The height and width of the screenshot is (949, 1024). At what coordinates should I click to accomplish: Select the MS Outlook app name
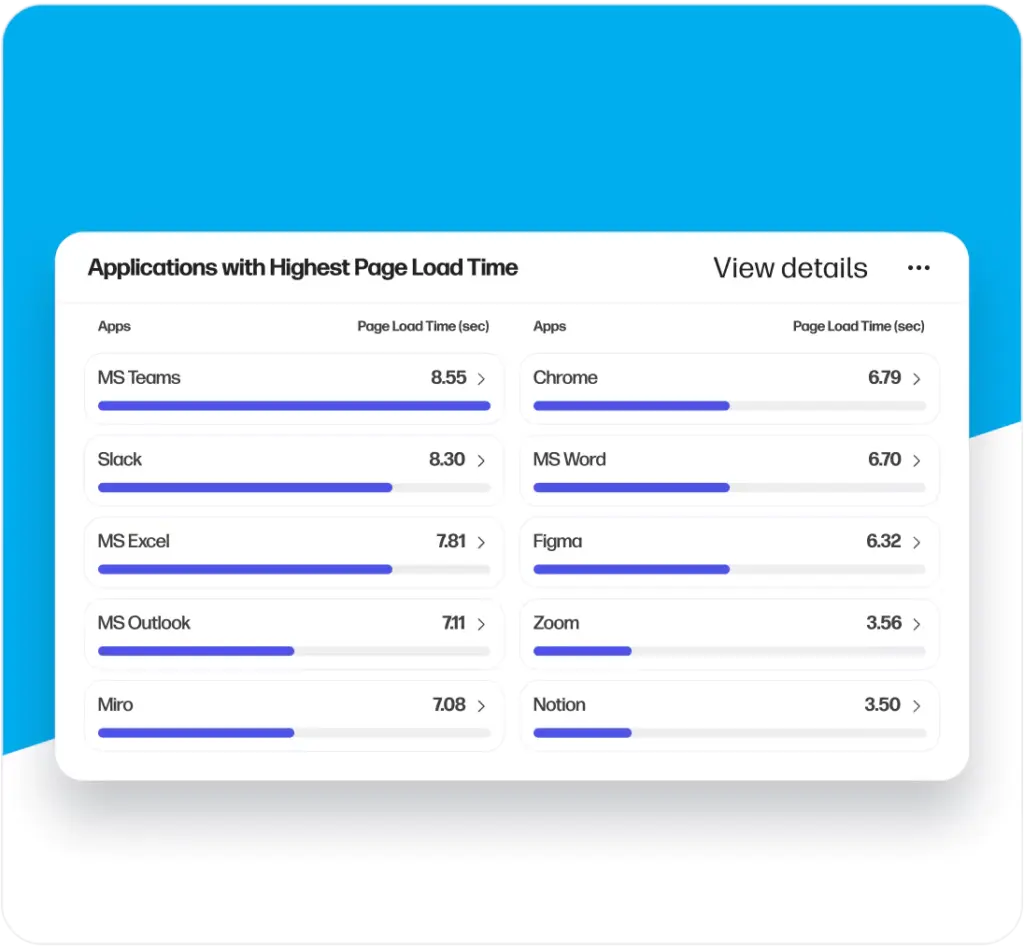[x=144, y=622]
